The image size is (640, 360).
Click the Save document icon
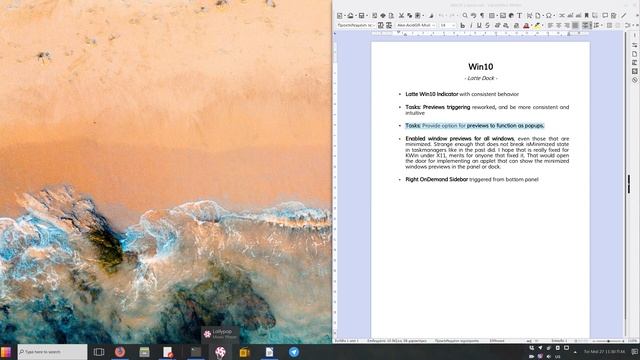point(361,16)
